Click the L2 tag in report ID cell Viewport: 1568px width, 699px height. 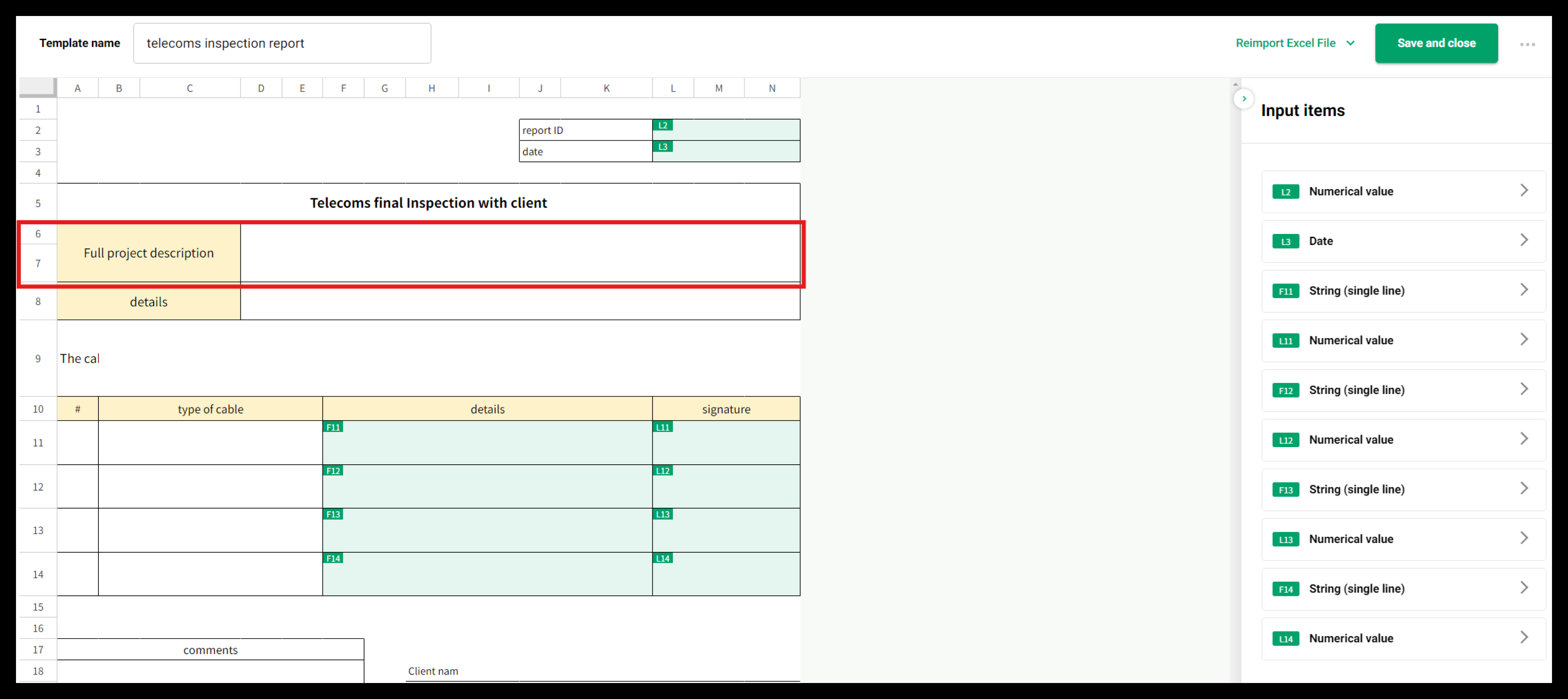click(x=662, y=125)
